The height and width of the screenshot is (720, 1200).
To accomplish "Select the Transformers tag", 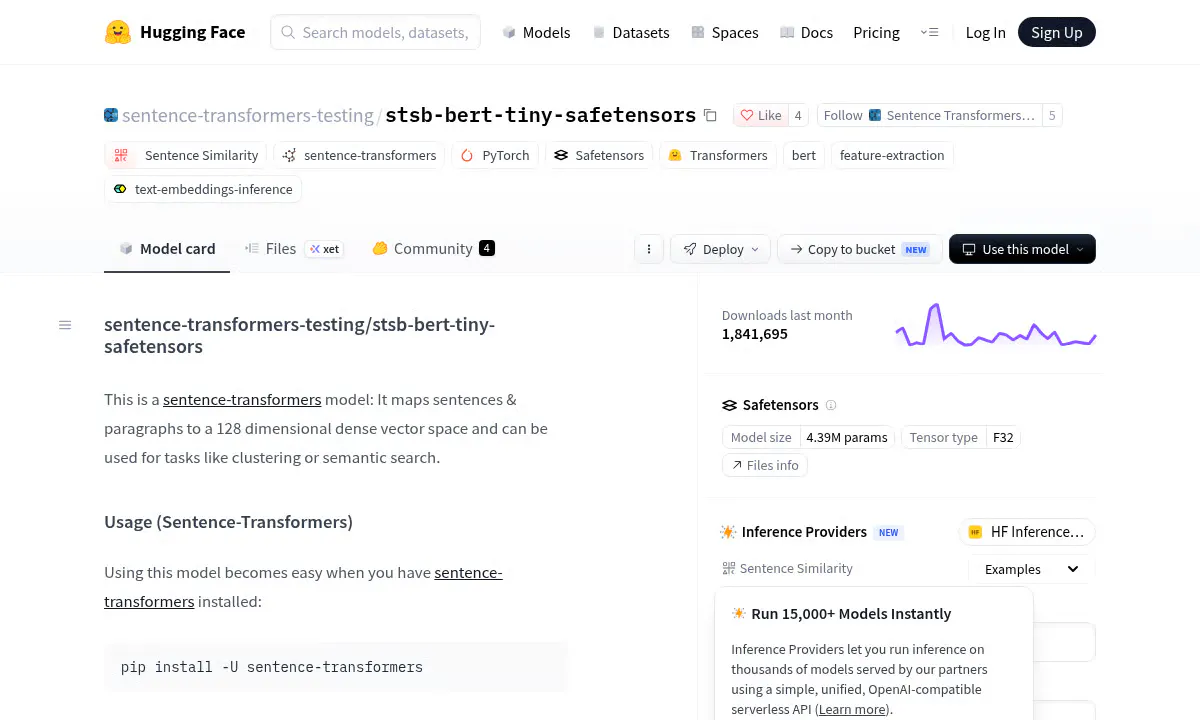I will click(x=718, y=155).
